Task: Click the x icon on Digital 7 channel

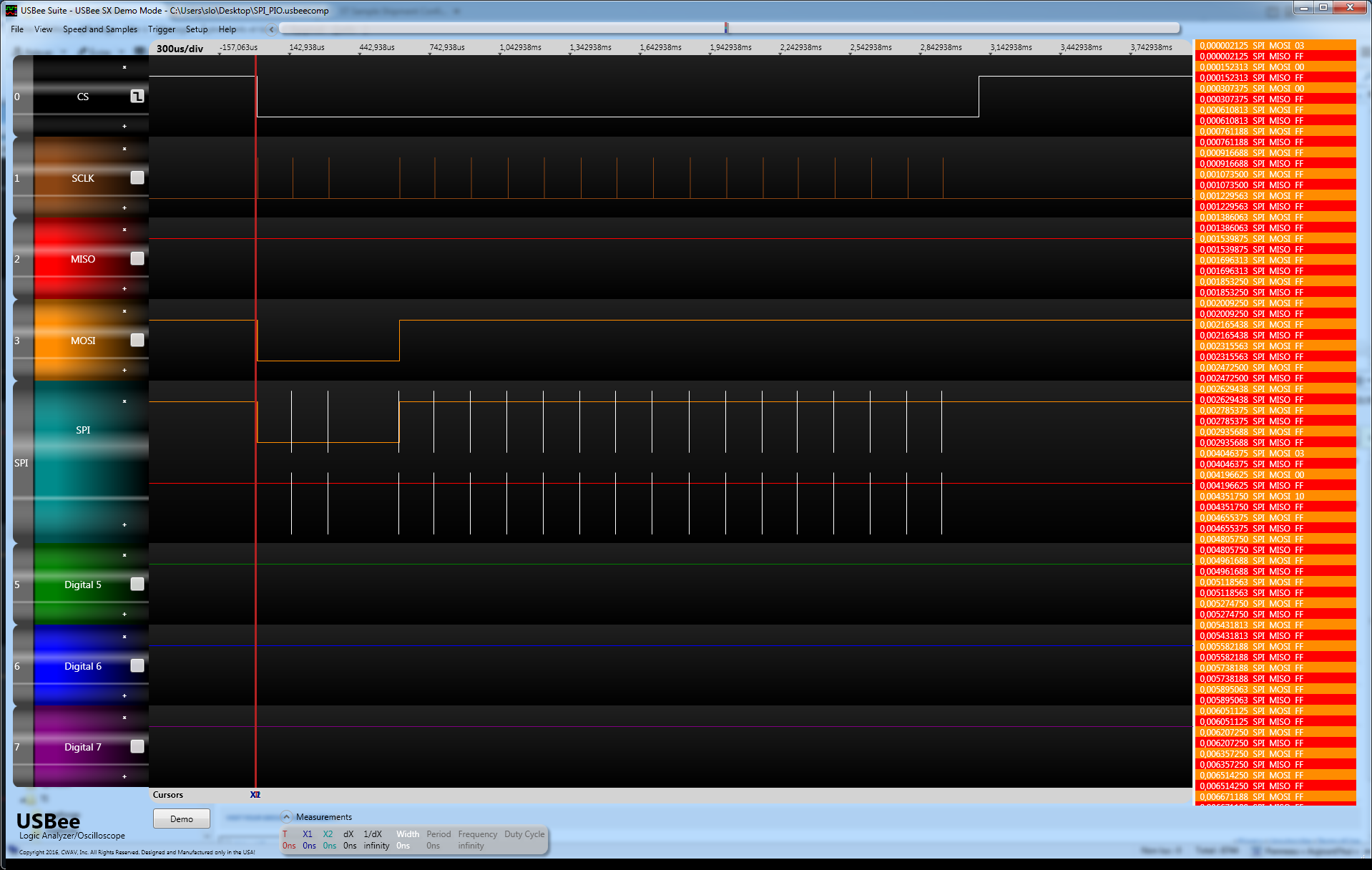Action: (x=124, y=718)
